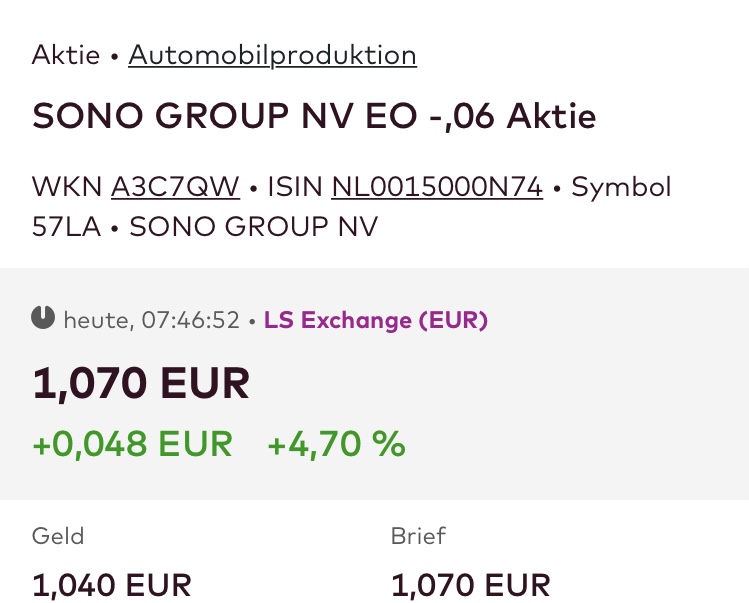Image resolution: width=749 pixels, height=603 pixels.
Task: Click the Geld label
Action: coord(58,535)
